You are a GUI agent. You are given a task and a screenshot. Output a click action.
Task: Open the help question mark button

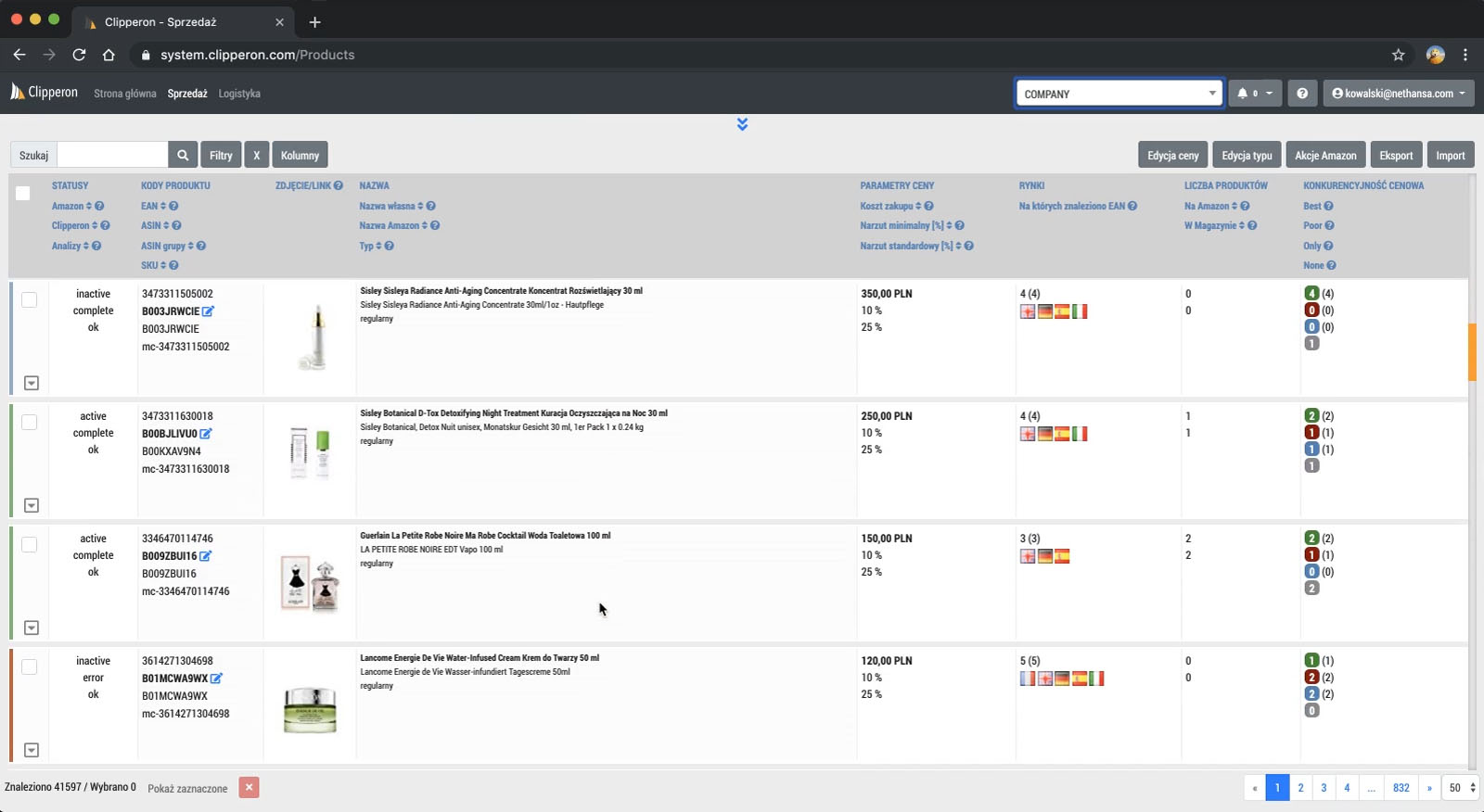point(1302,94)
